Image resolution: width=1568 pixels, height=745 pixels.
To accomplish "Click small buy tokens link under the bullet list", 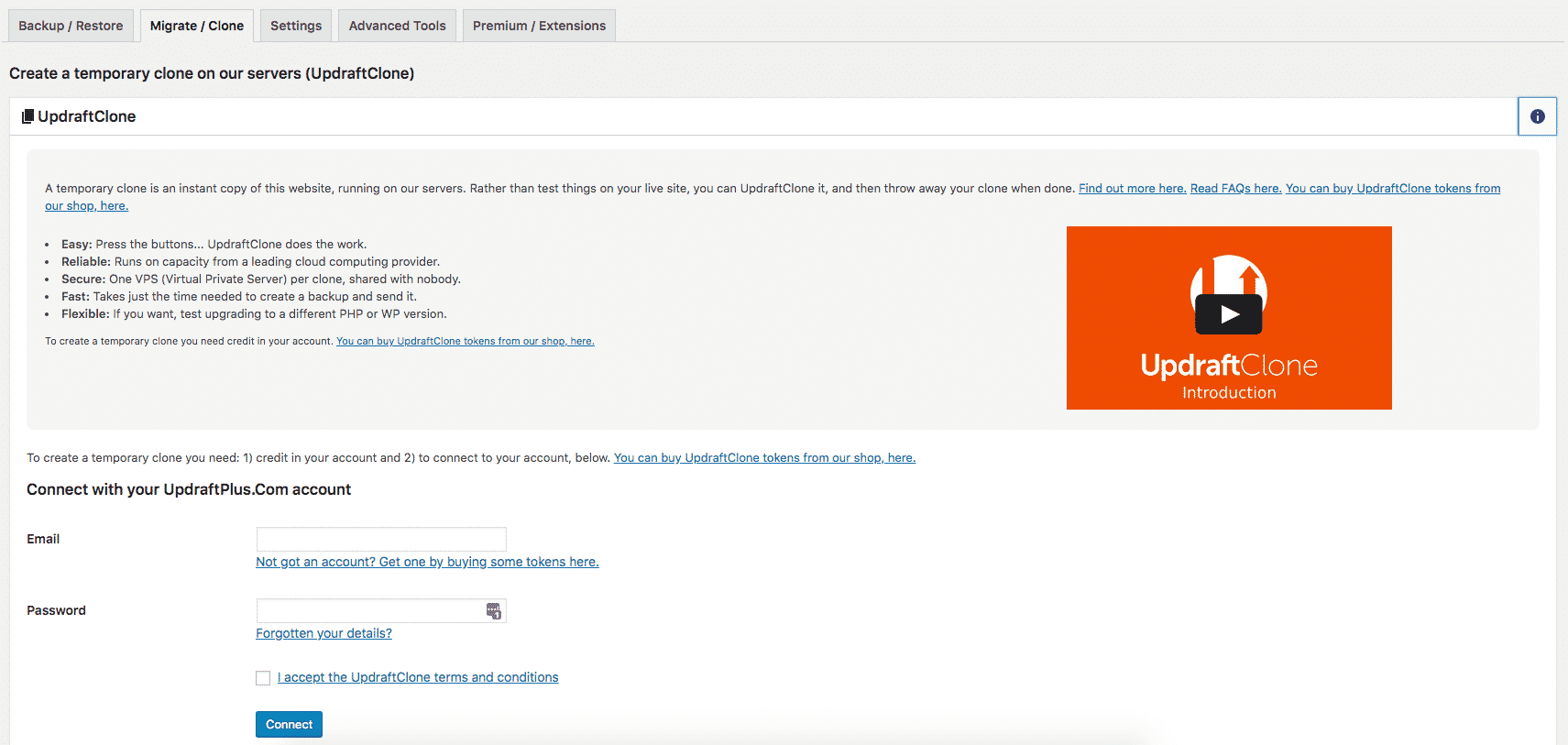I will tap(465, 341).
